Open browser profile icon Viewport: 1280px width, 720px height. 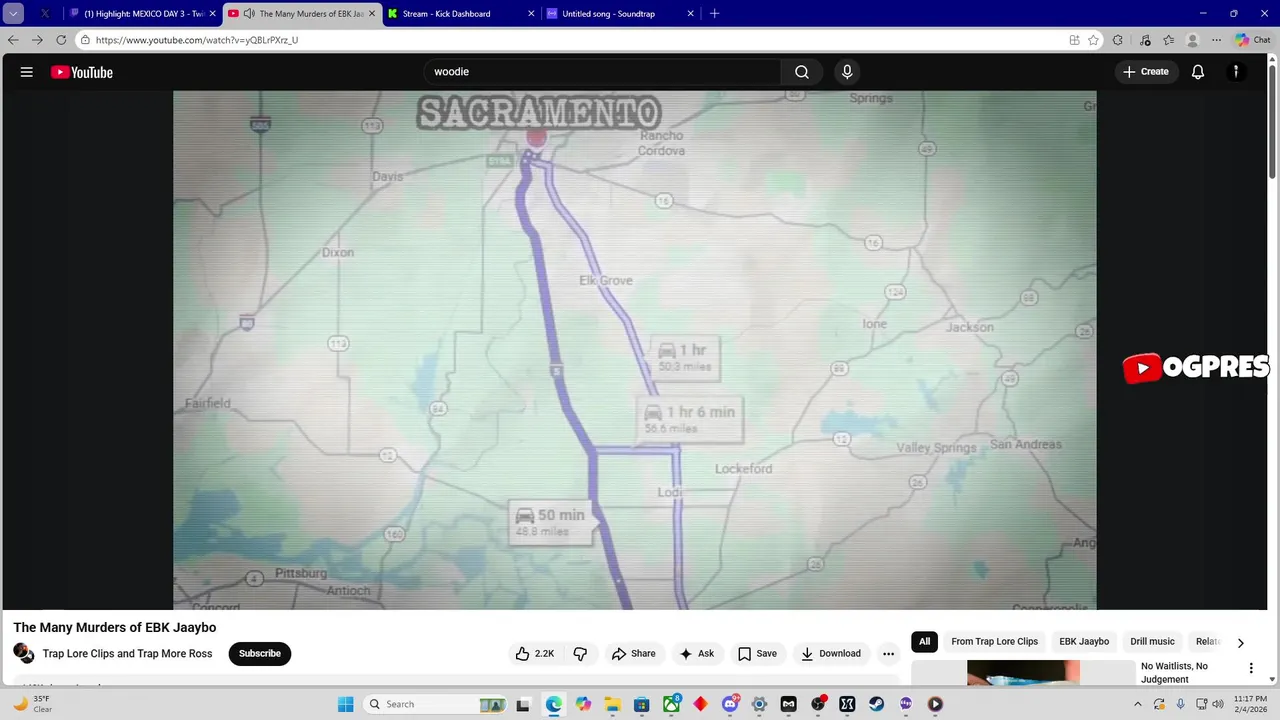pos(1192,40)
